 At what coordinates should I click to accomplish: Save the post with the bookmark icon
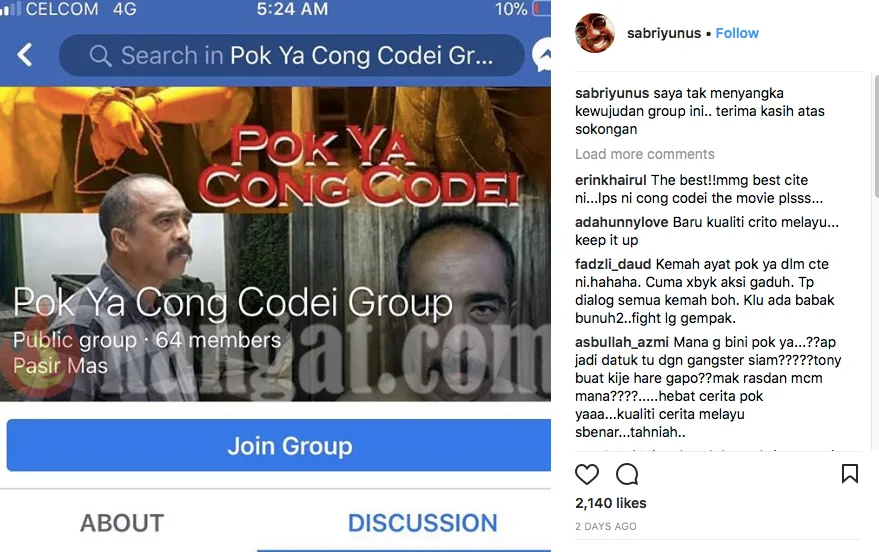[x=850, y=474]
